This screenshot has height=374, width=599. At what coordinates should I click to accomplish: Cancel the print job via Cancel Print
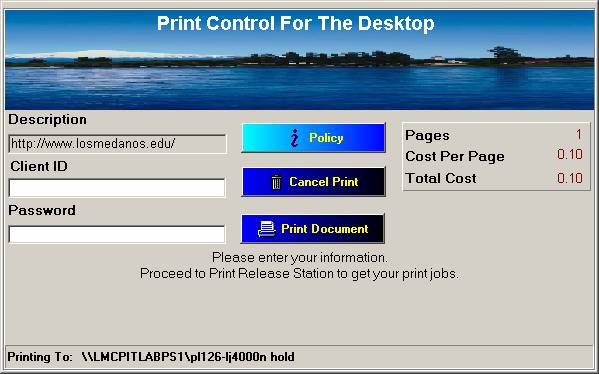[x=313, y=182]
